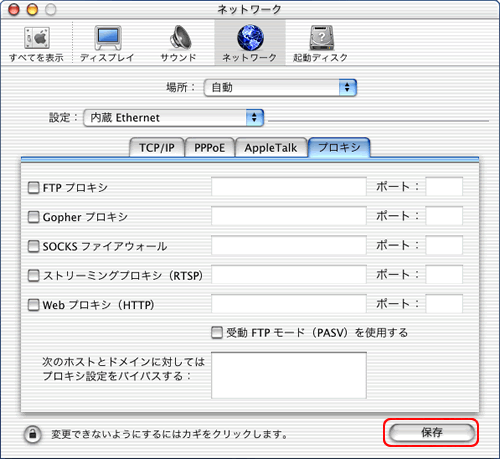Switch to the TCP/IP tab
This screenshot has width=500, height=459.
coord(157,147)
